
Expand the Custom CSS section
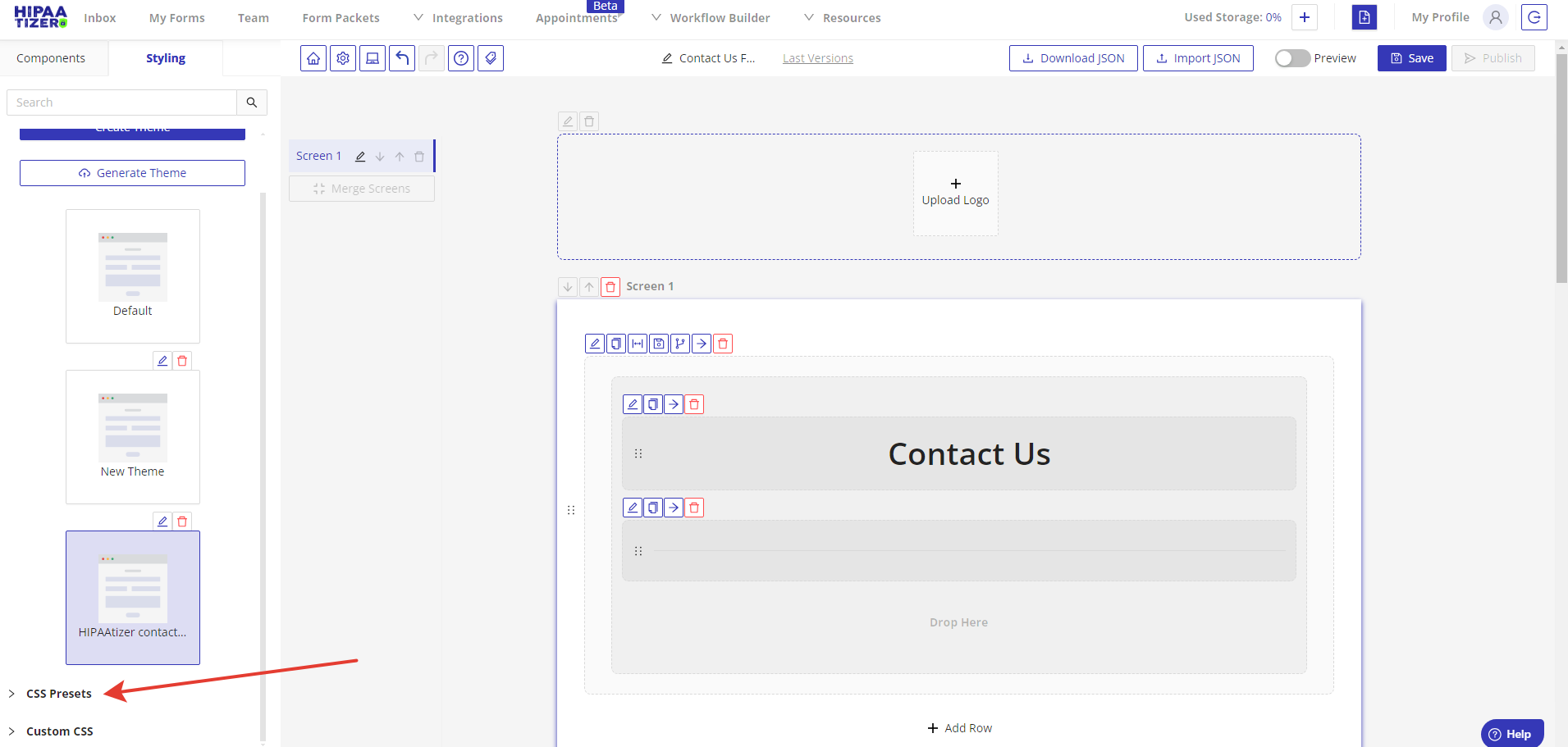coord(59,731)
